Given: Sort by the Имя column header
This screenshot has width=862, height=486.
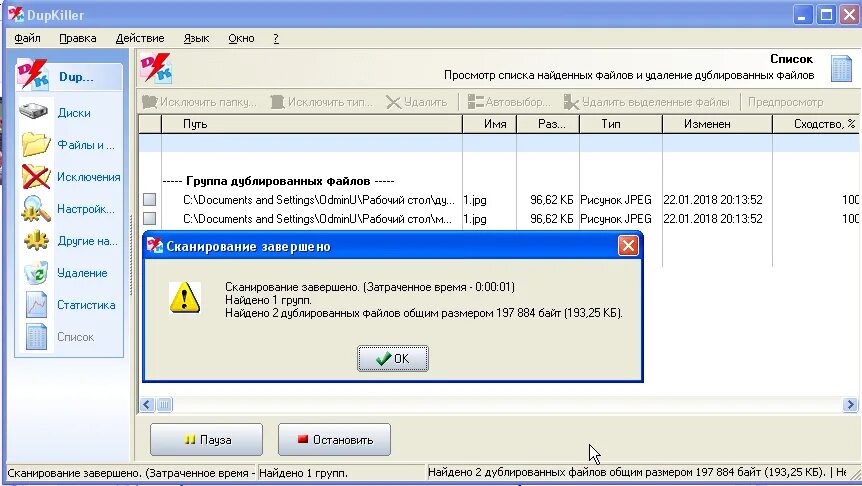Looking at the screenshot, I should pos(489,124).
